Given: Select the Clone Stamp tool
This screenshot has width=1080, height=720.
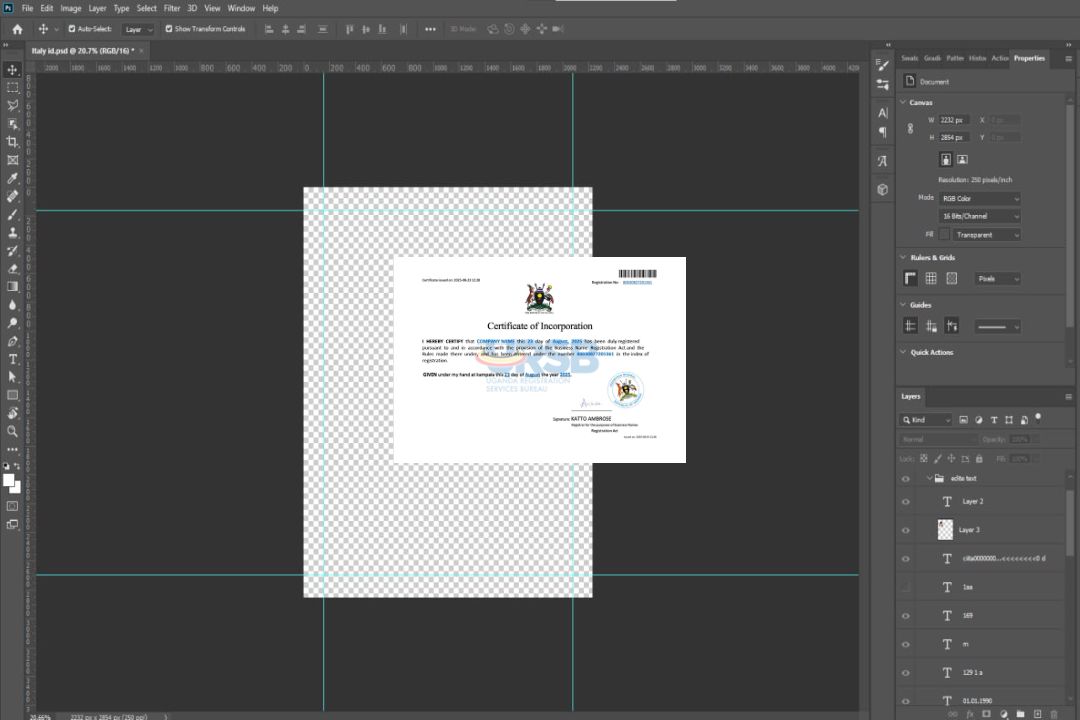Looking at the screenshot, I should [x=13, y=232].
